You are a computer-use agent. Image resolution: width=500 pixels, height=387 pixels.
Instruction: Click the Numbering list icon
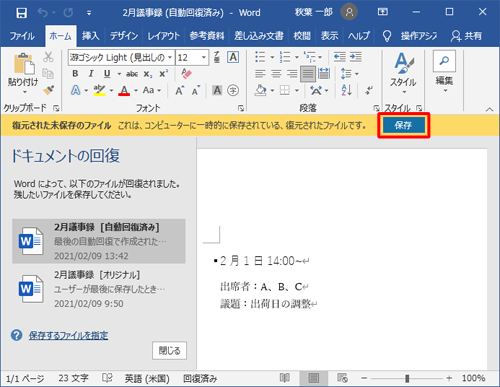pos(285,57)
